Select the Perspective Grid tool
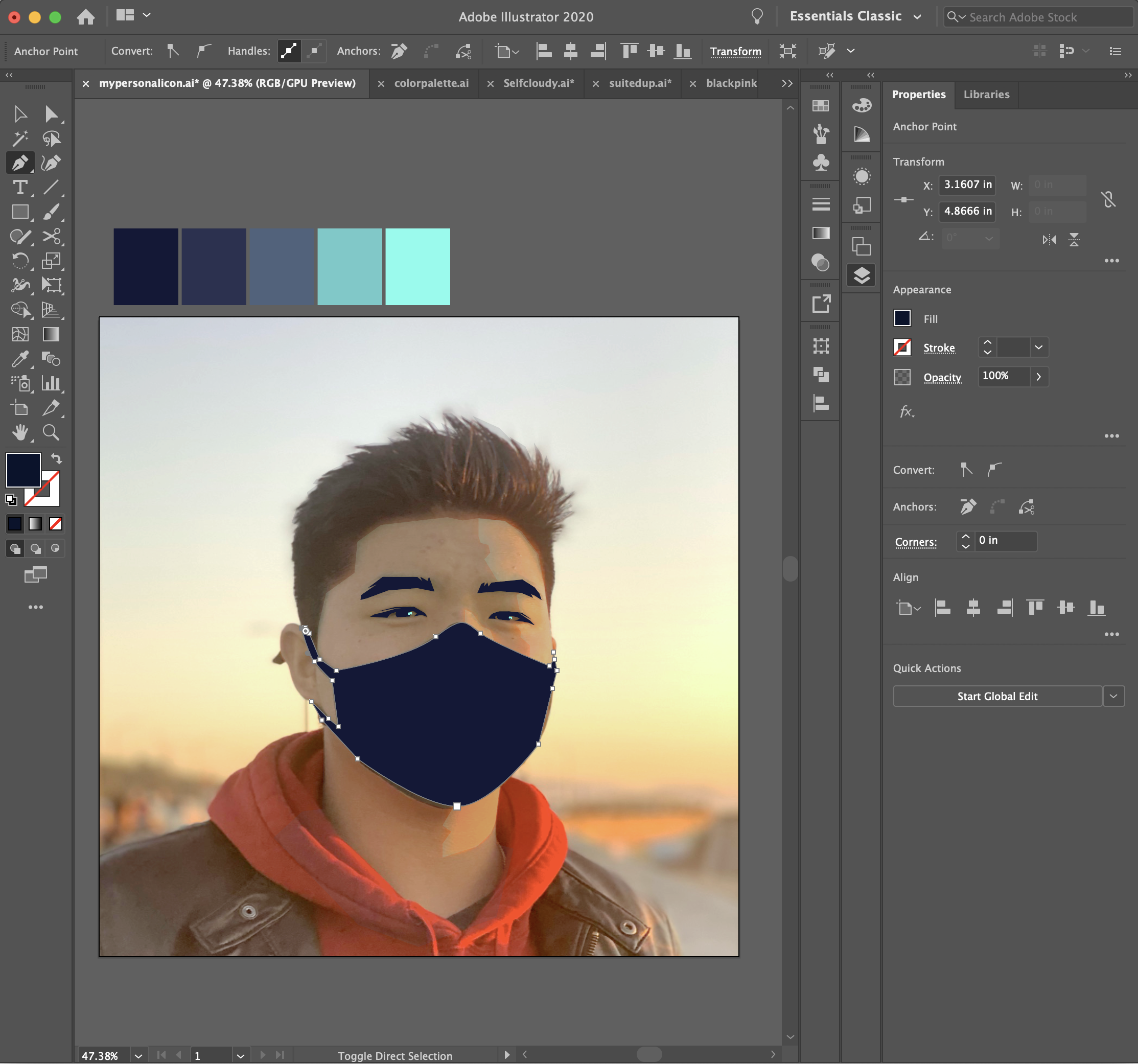Viewport: 1138px width, 1064px height. click(x=51, y=310)
